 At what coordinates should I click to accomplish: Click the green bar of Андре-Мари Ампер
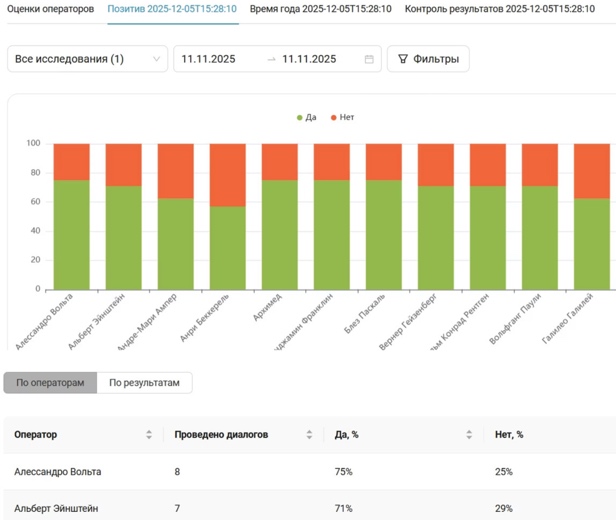click(x=176, y=244)
